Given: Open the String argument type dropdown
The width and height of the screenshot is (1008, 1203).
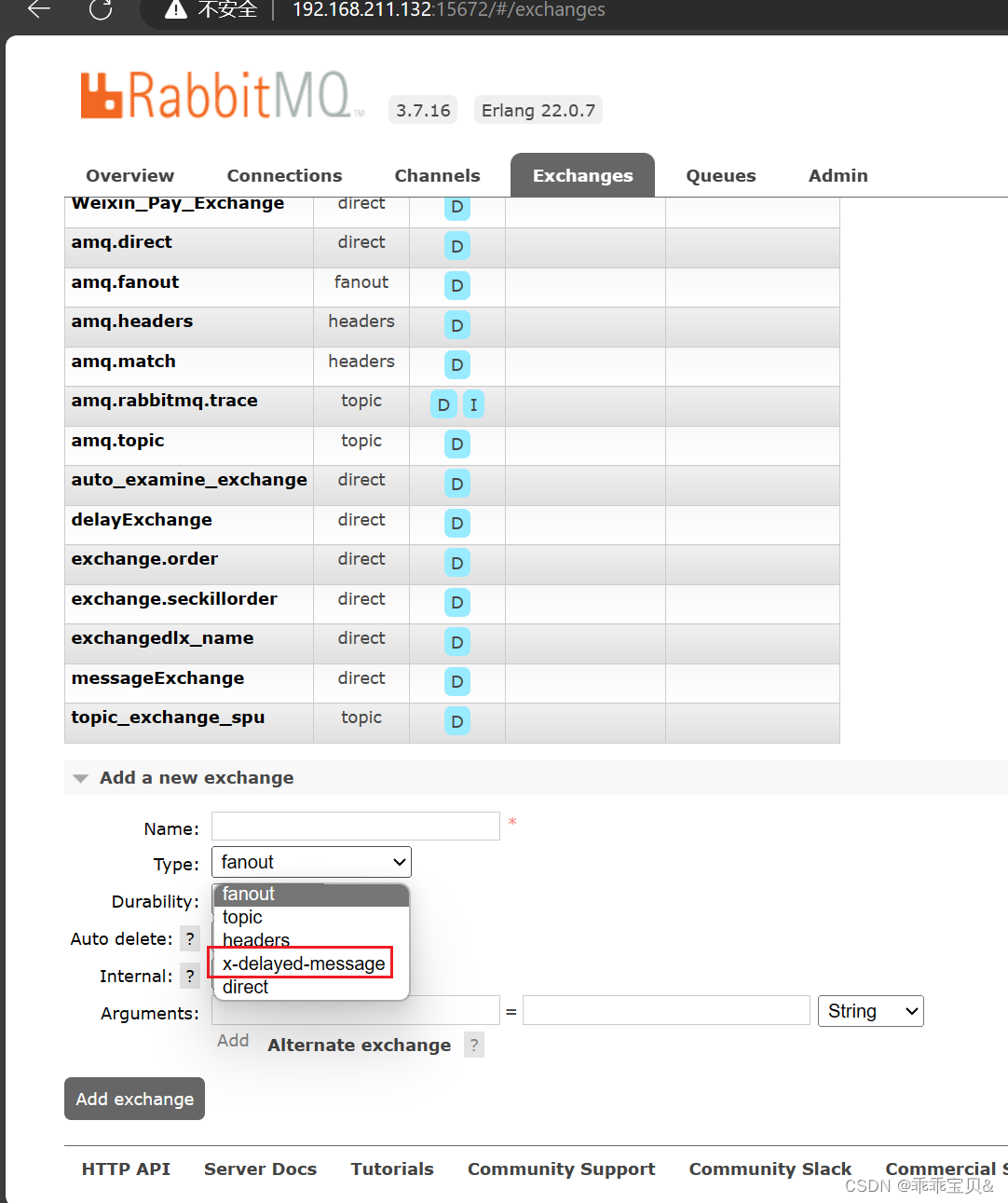Looking at the screenshot, I should [870, 1011].
